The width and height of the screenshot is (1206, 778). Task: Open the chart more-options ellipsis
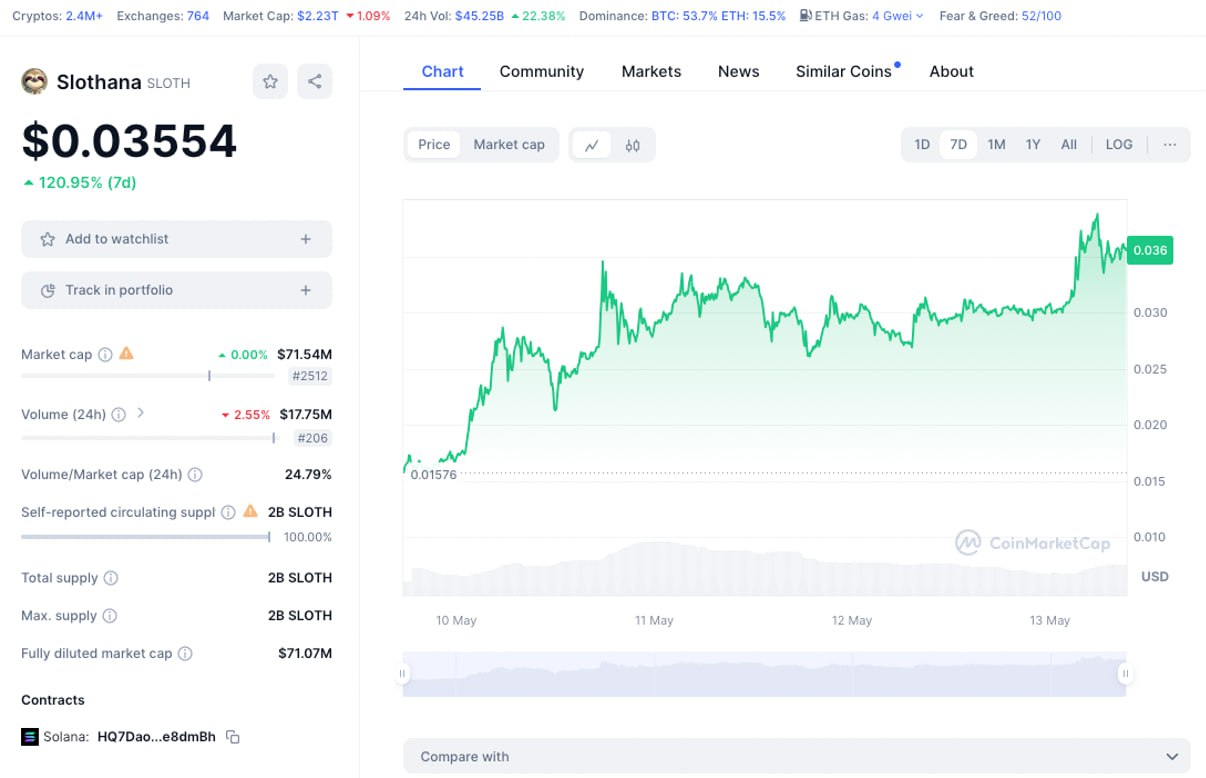pos(1170,145)
